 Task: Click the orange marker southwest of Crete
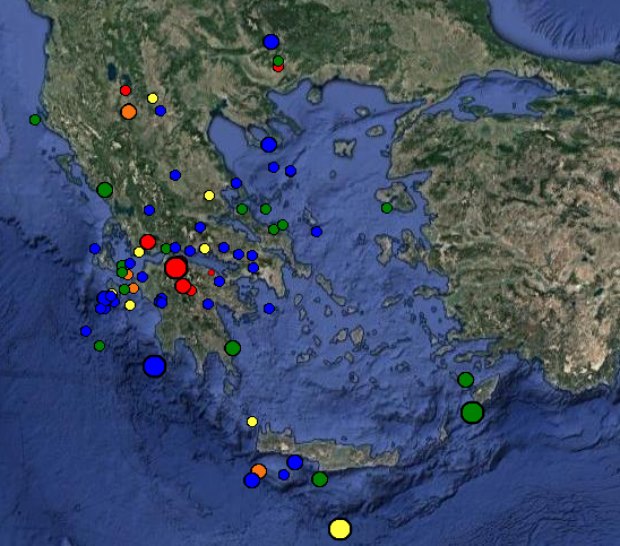(259, 471)
